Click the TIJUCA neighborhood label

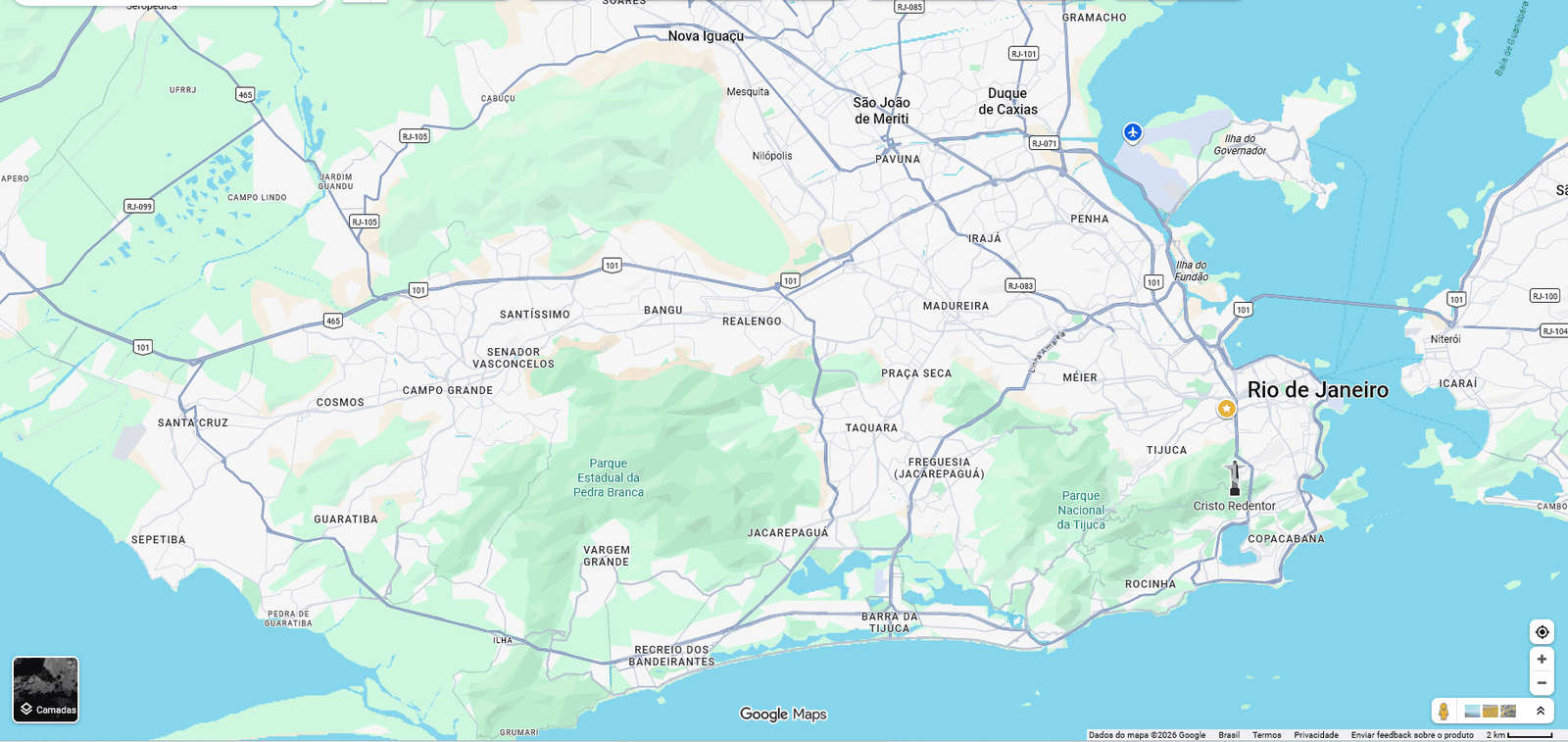(1166, 451)
